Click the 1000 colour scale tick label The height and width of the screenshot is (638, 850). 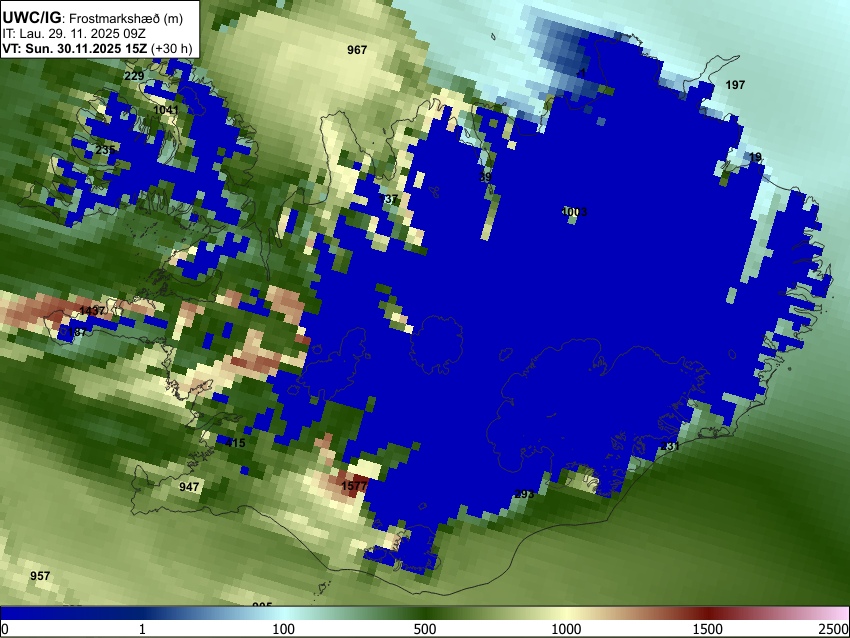[x=566, y=629]
